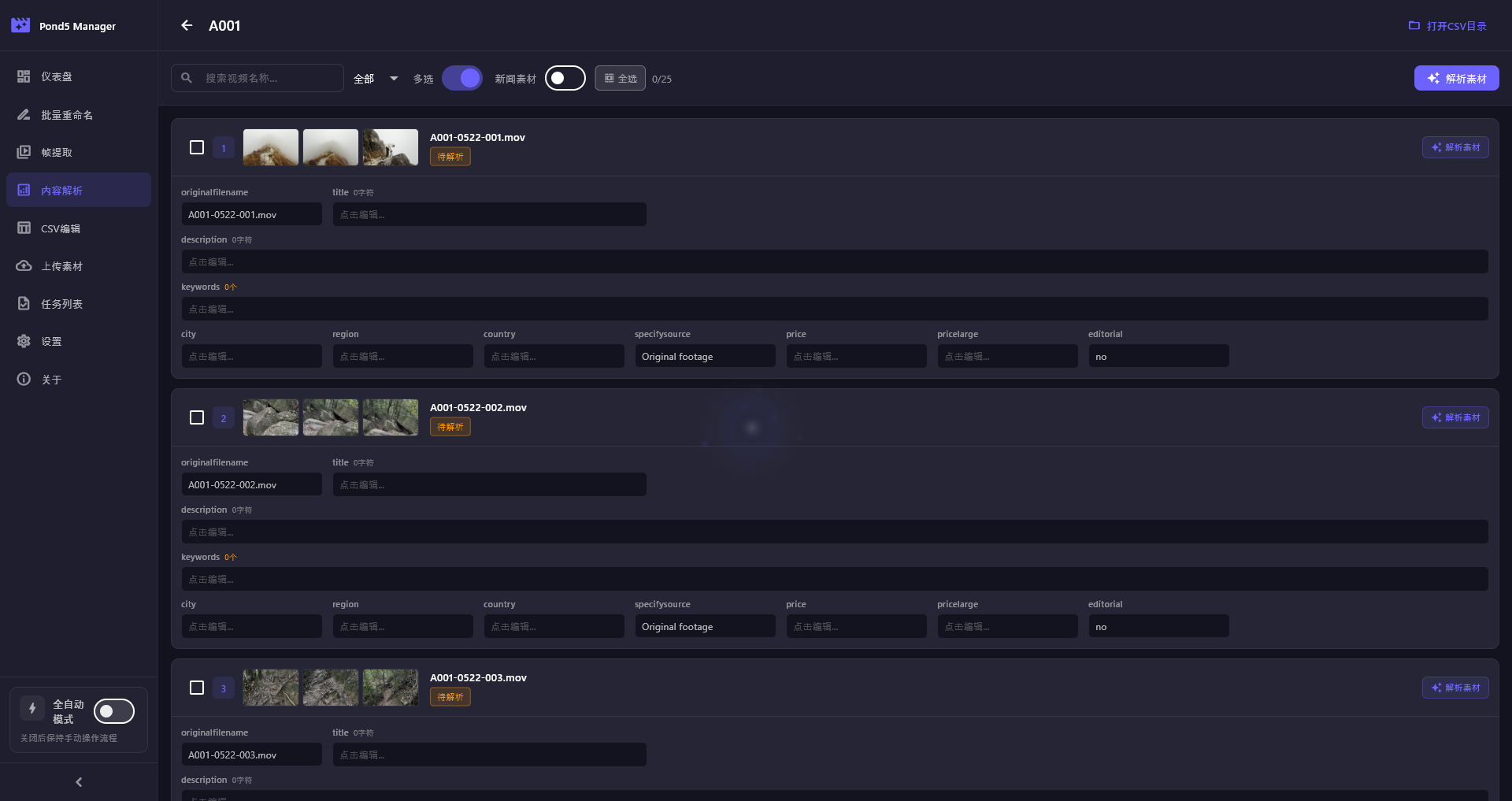The image size is (1512, 801).
Task: Click the pencil icon beside 批量重命名
Action: [x=24, y=114]
